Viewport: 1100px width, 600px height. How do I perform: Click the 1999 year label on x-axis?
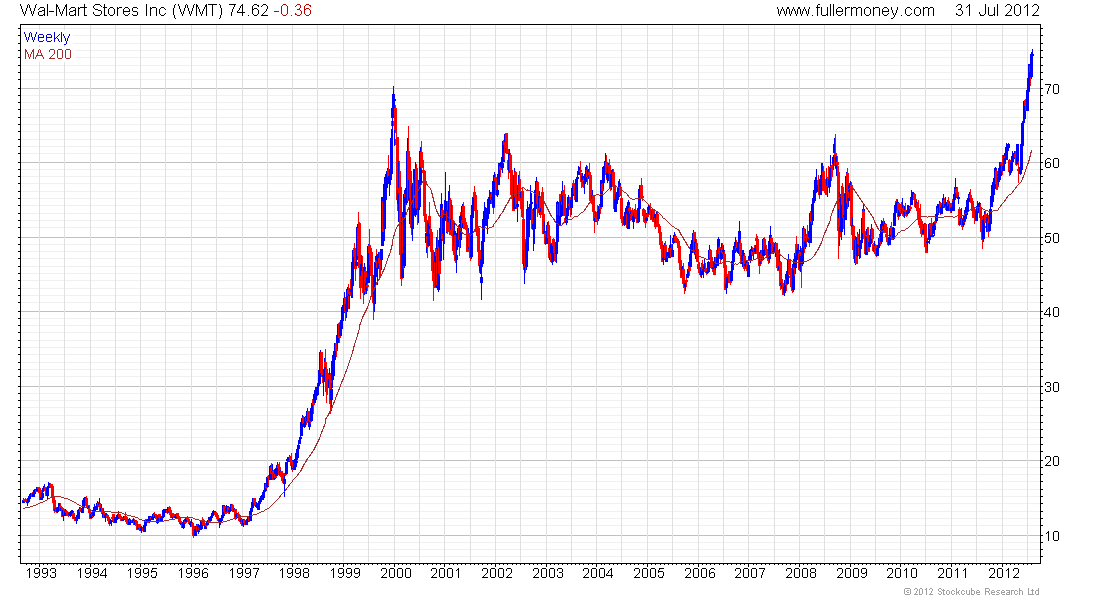345,573
